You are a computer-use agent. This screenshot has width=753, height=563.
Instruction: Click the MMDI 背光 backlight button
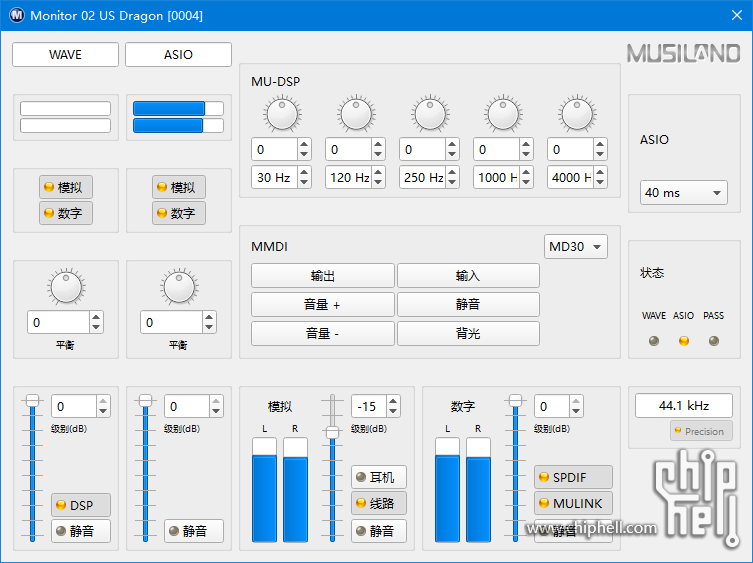tap(468, 333)
